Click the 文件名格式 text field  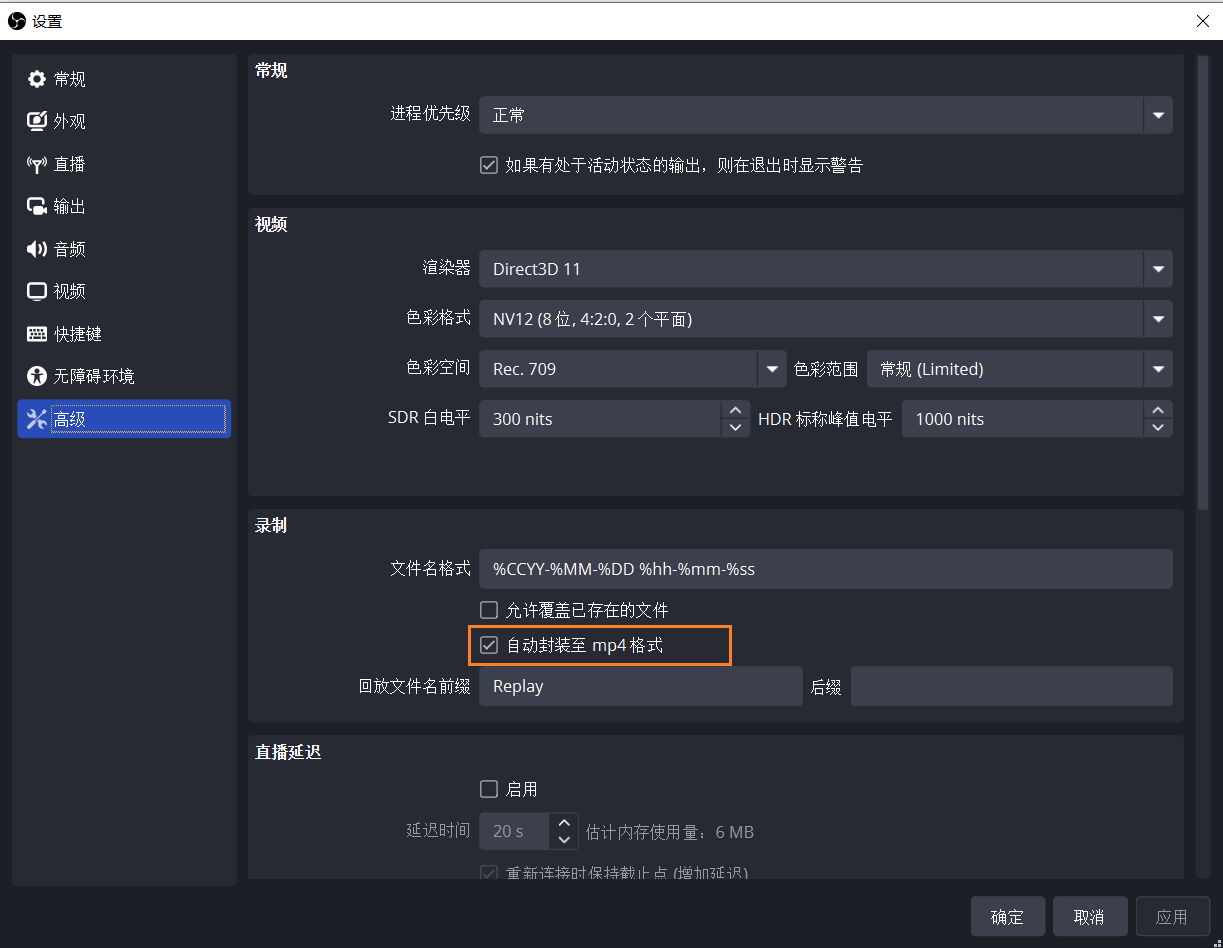click(825, 569)
